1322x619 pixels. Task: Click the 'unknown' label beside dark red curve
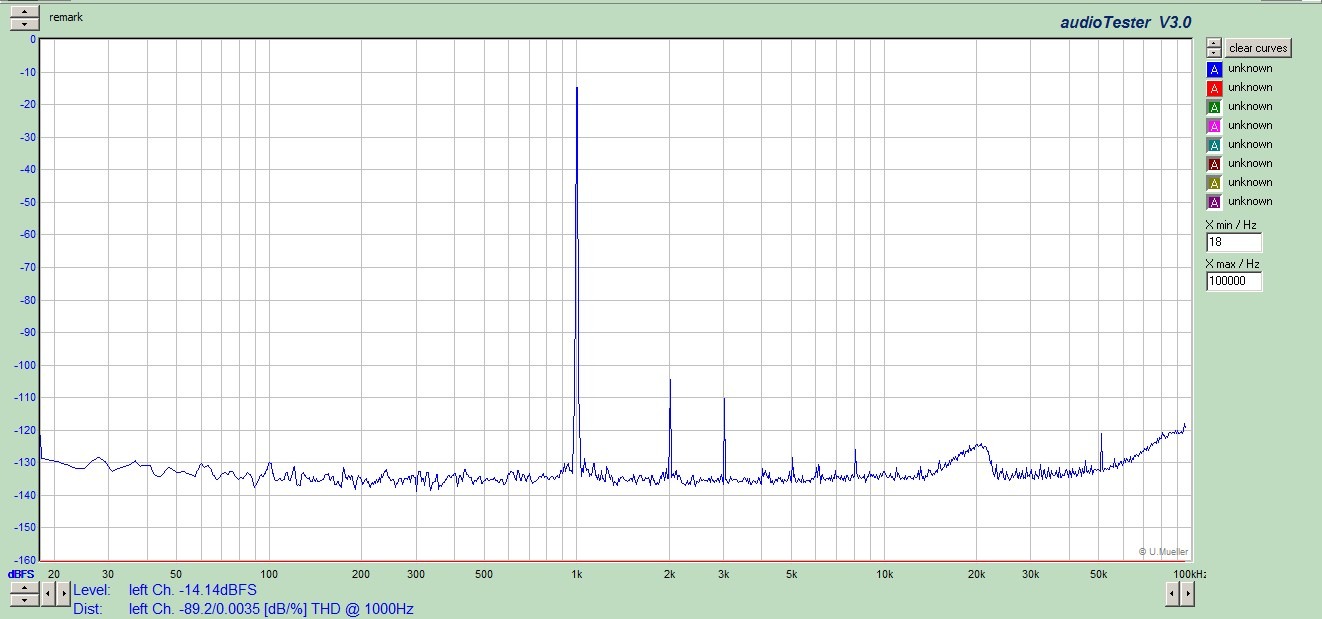(1250, 164)
